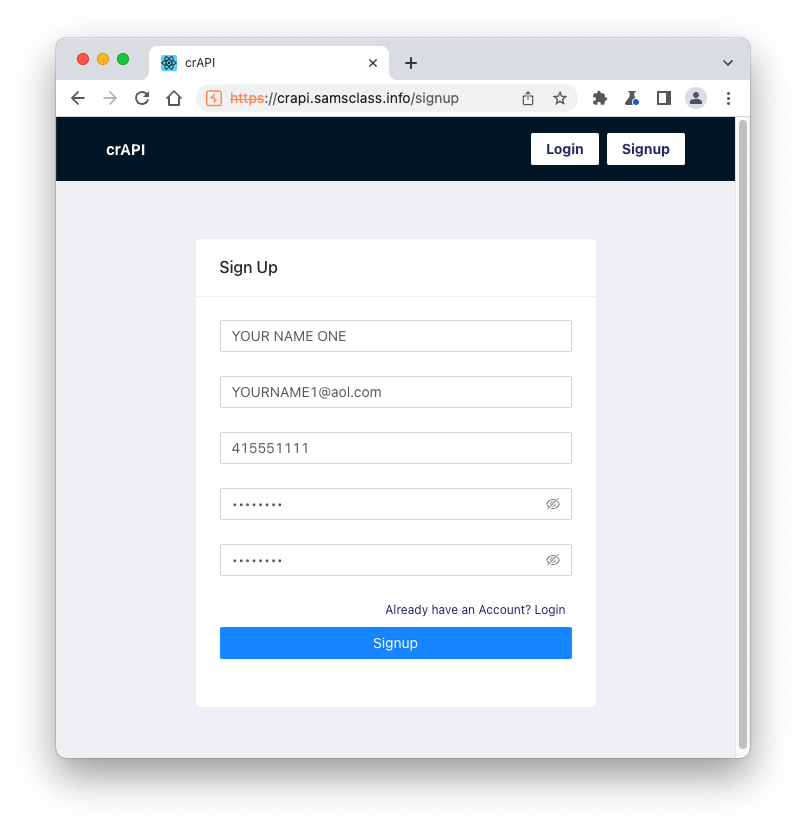
Task: Expand the tab search chevron
Action: (728, 63)
